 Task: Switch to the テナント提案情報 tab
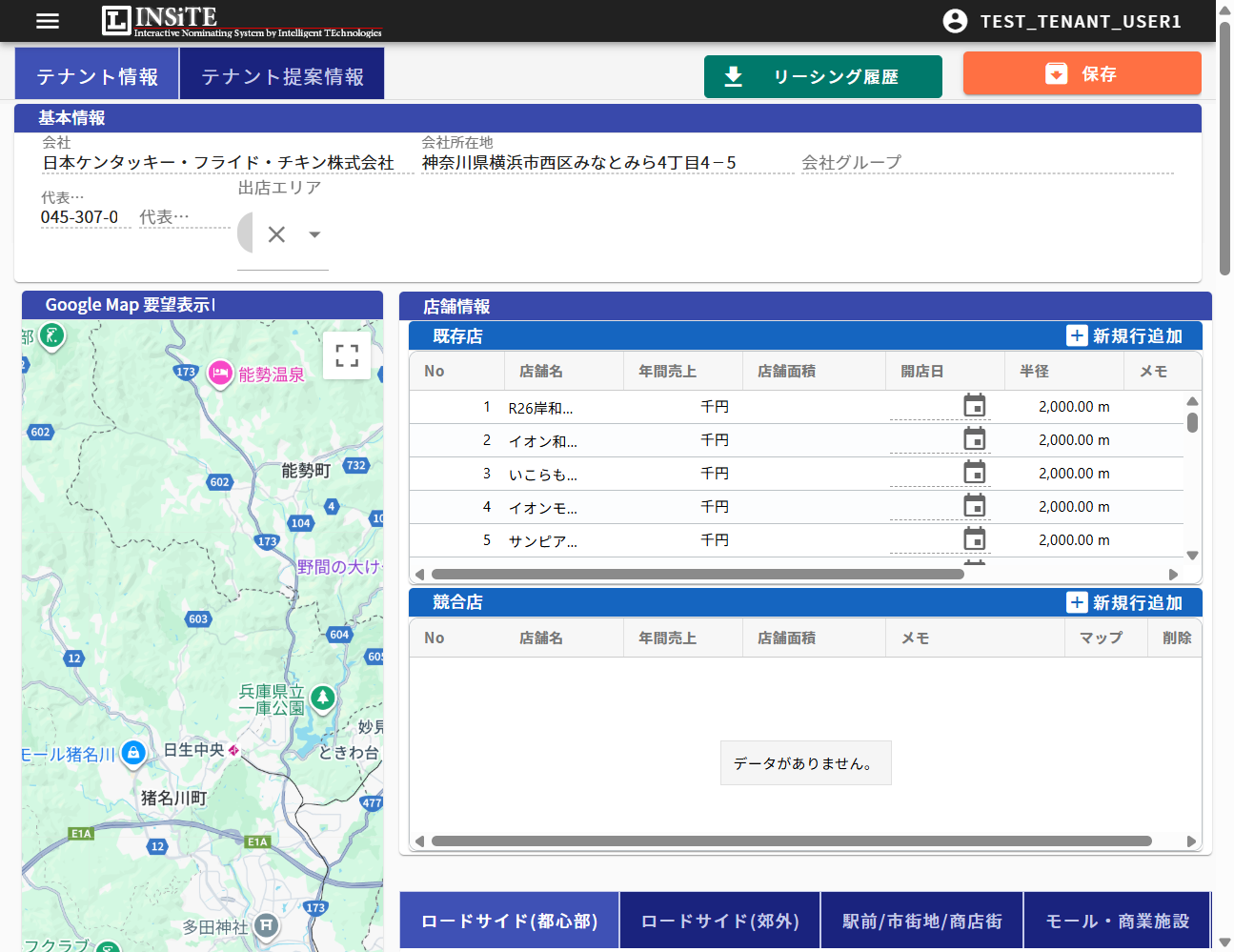pos(281,72)
